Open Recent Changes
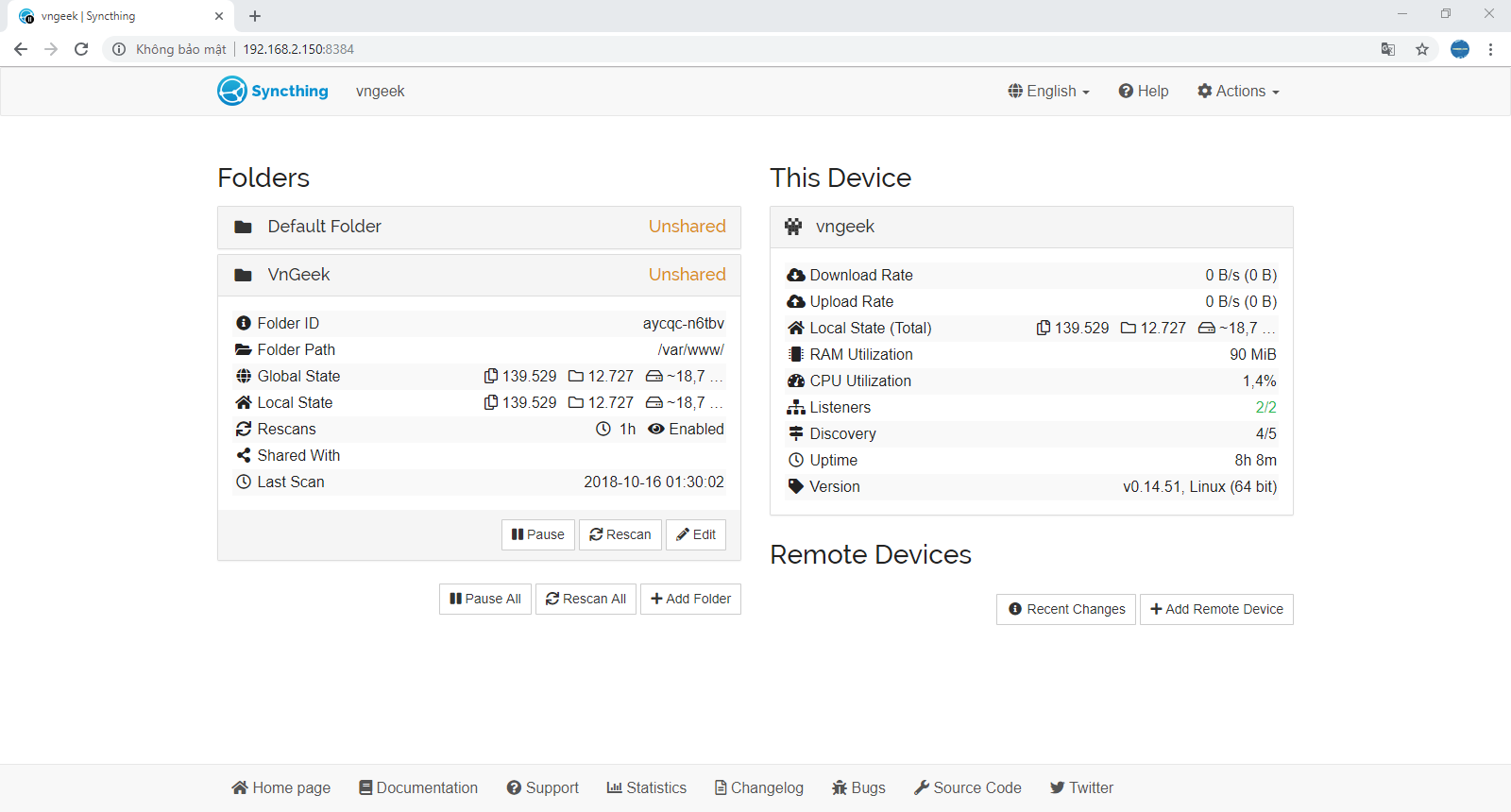1511x812 pixels. click(x=1066, y=609)
